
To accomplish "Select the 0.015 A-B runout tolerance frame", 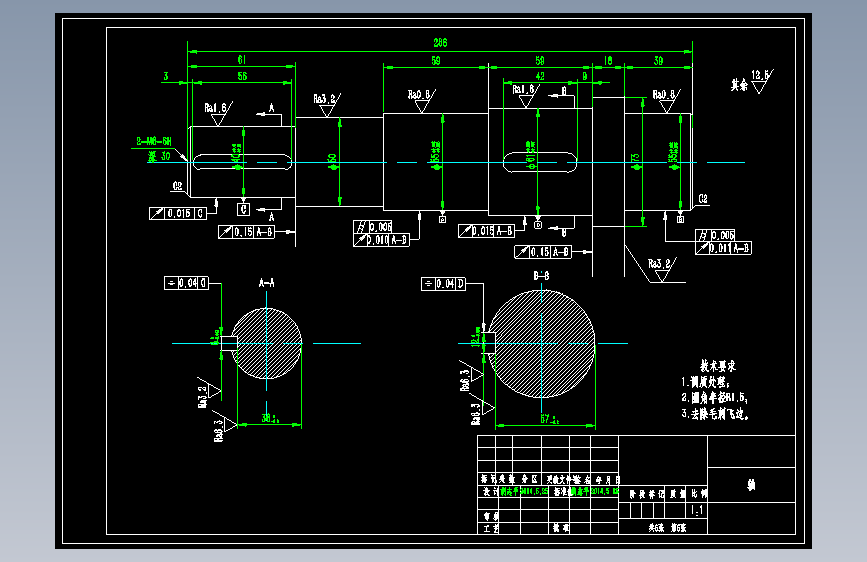I will (x=487, y=231).
